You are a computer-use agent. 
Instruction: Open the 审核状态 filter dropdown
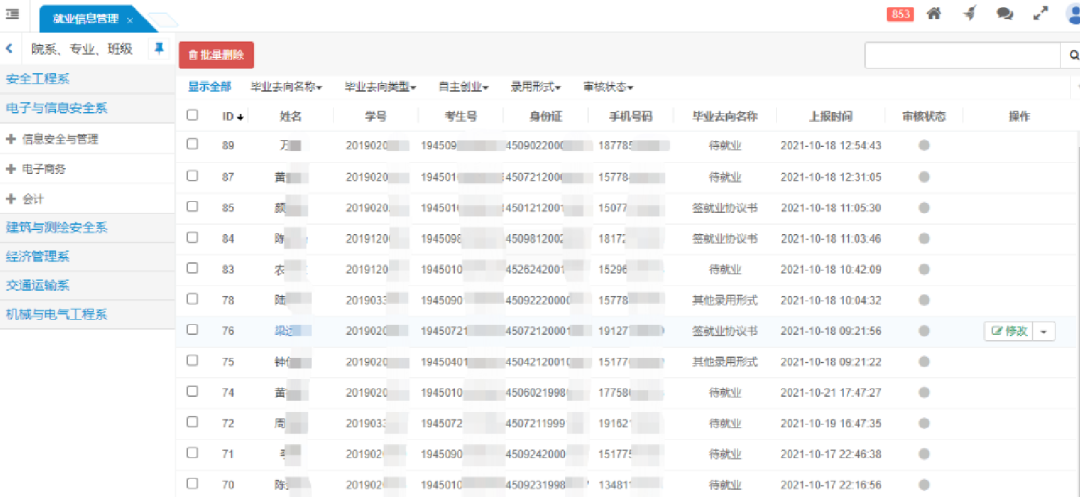click(x=607, y=87)
